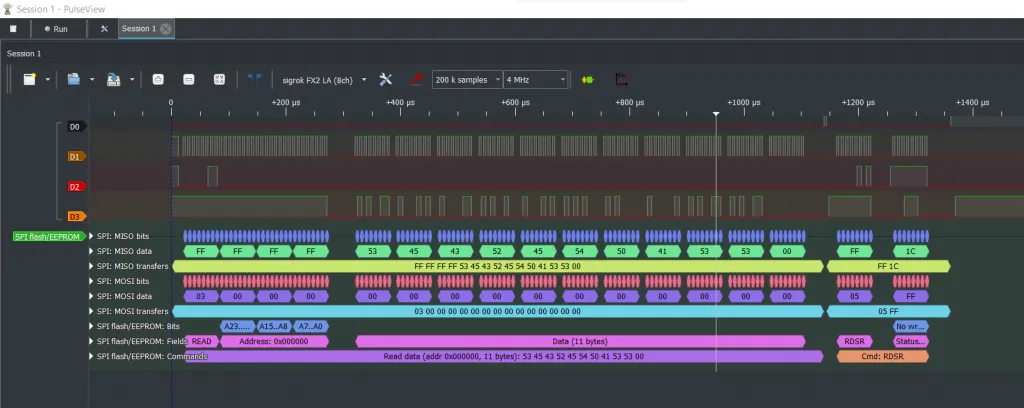
Task: Open device configuration with the wrench icon
Action: tap(386, 79)
